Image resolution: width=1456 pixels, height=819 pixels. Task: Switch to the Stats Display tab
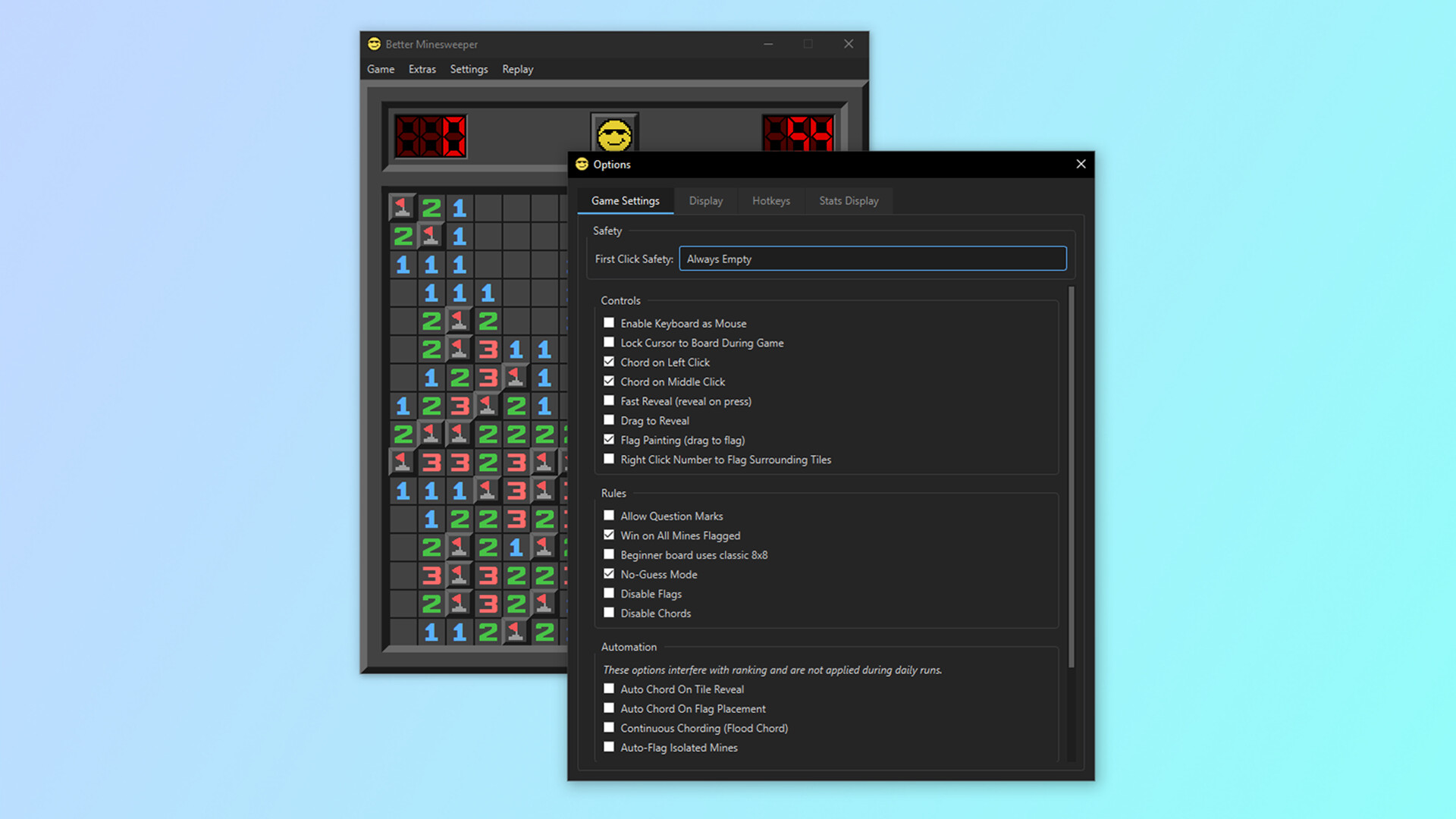[x=848, y=200]
